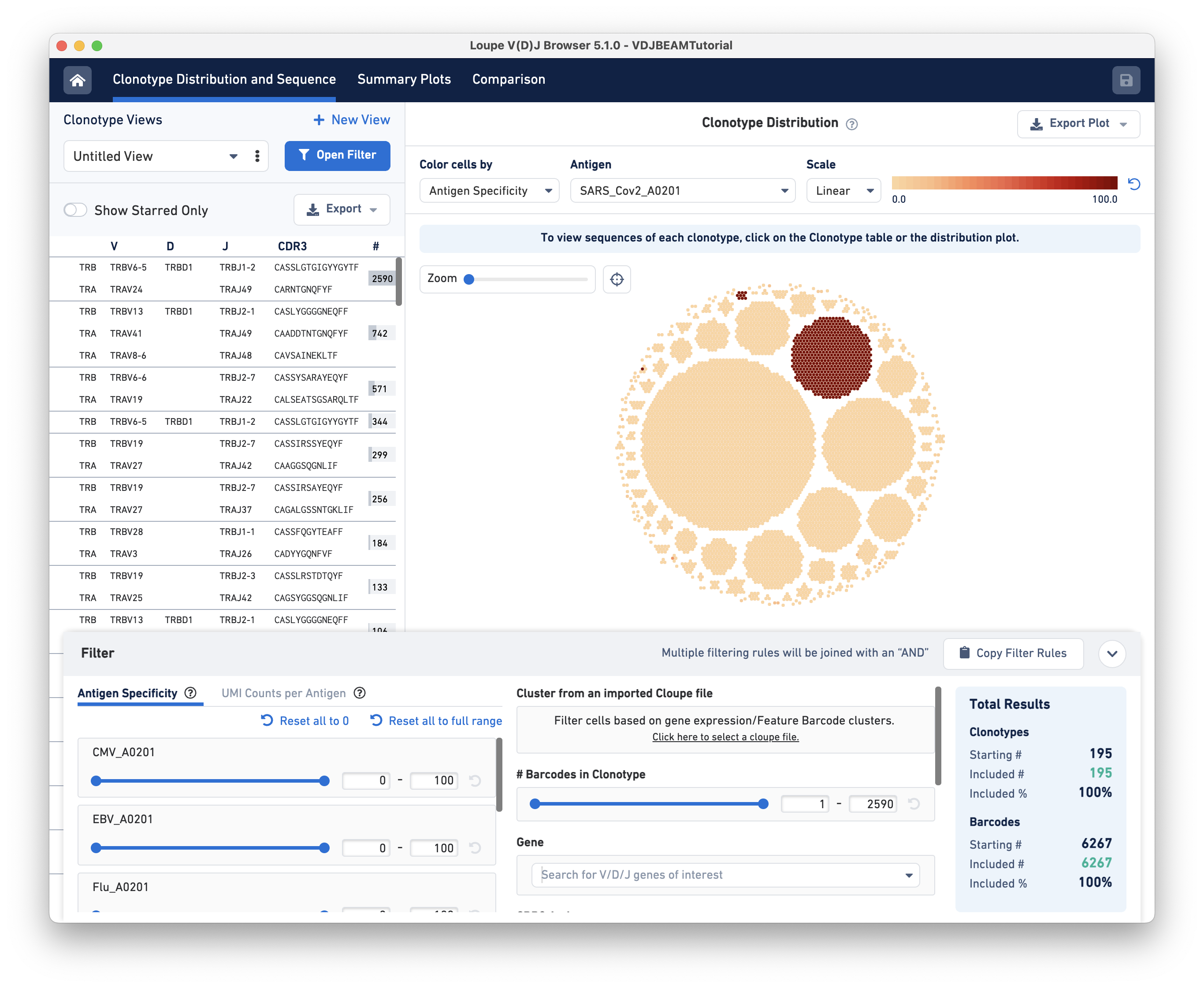
Task: Click the Home icon in the top navigation bar
Action: tap(78, 80)
